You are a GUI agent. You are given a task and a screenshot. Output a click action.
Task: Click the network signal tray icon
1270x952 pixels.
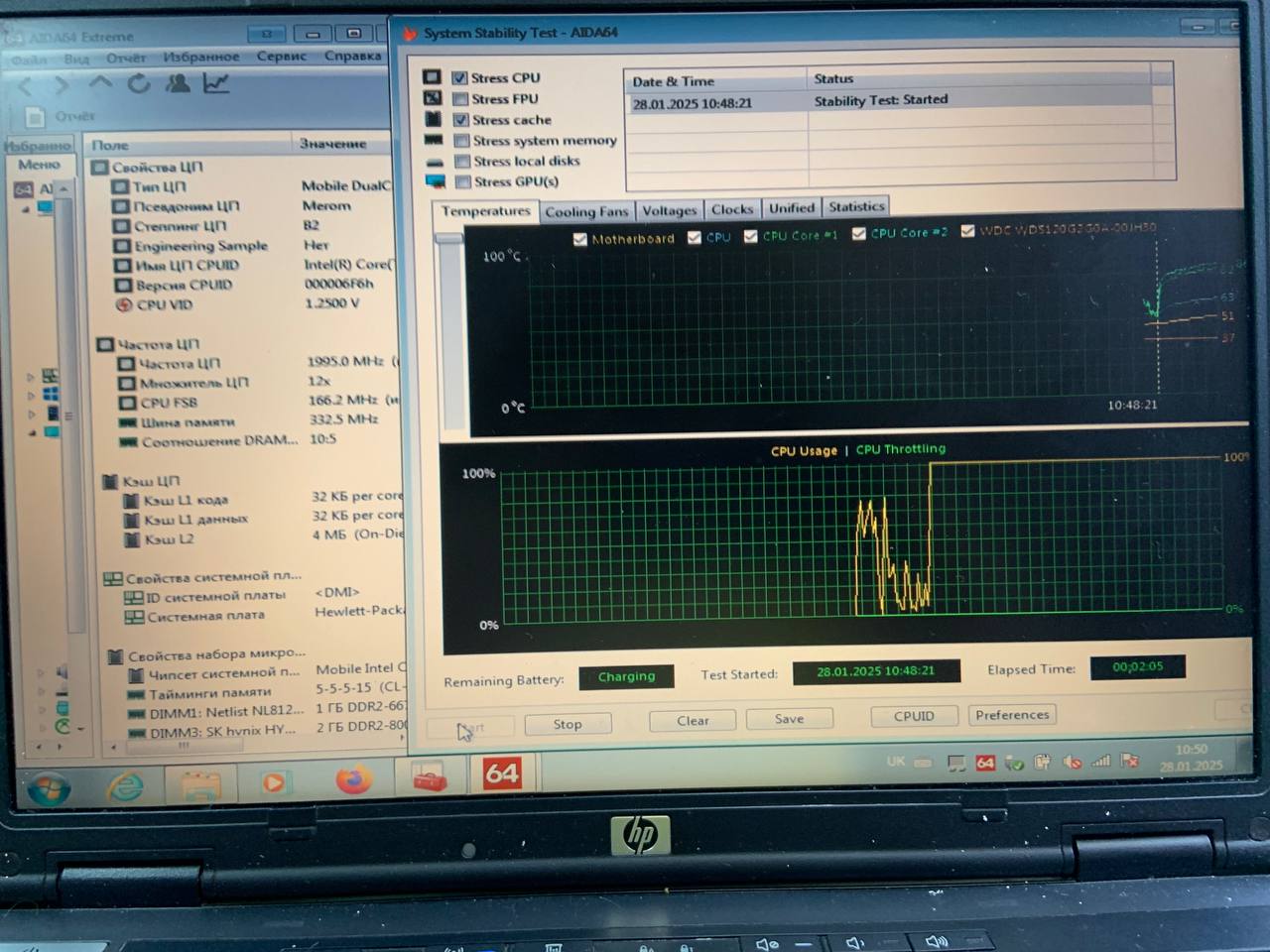pyautogui.click(x=1101, y=761)
